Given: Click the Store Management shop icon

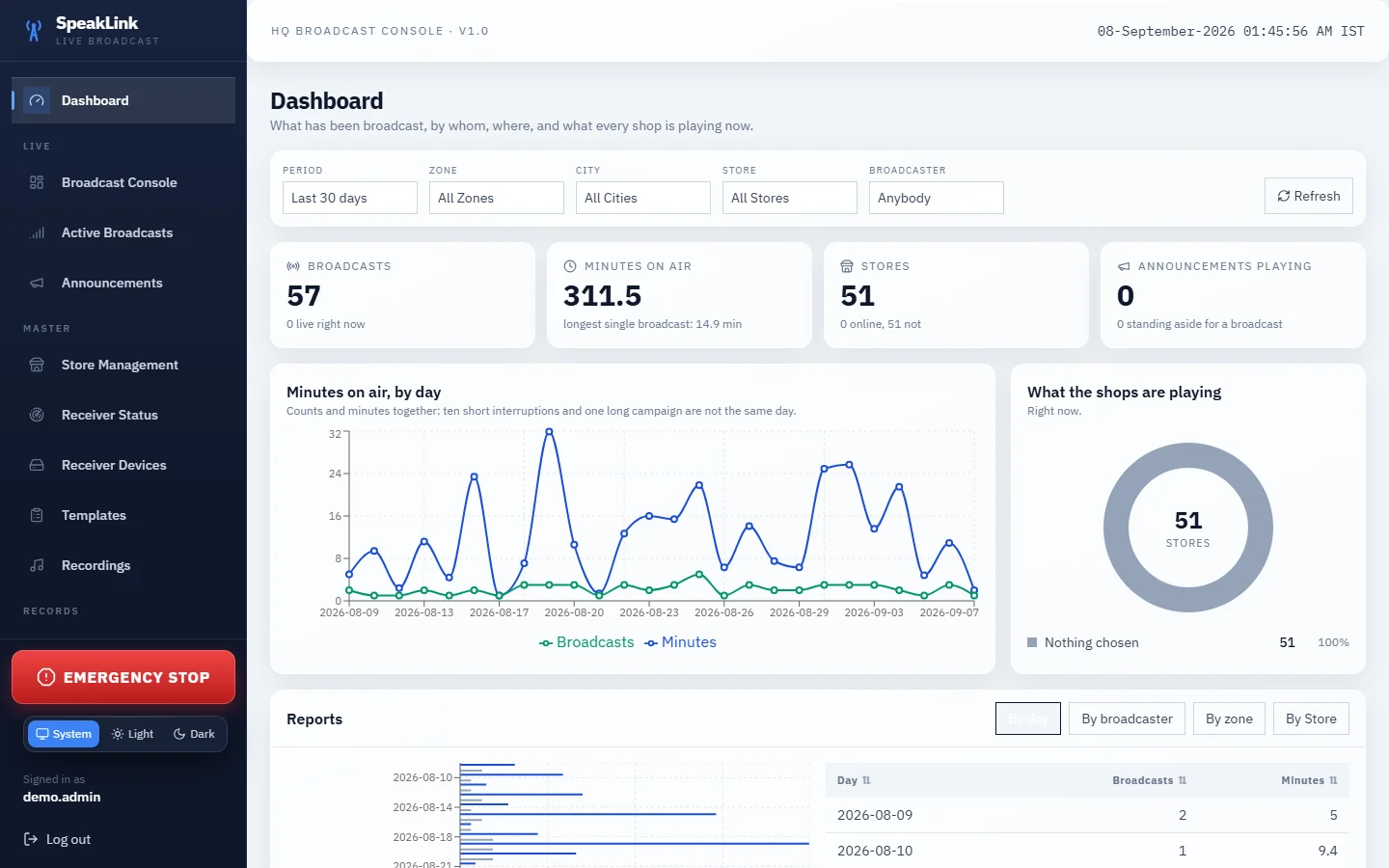Looking at the screenshot, I should [37, 365].
